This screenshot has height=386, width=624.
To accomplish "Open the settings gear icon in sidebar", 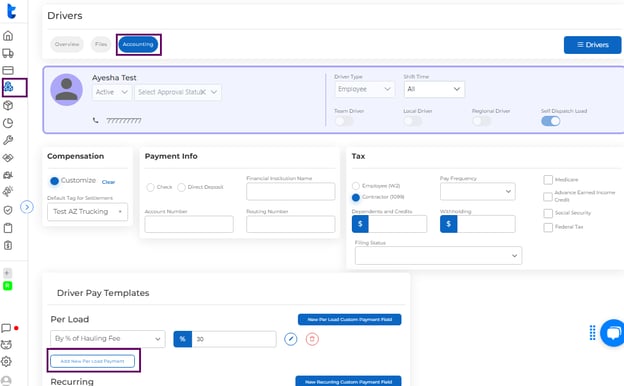I will [x=6, y=361].
